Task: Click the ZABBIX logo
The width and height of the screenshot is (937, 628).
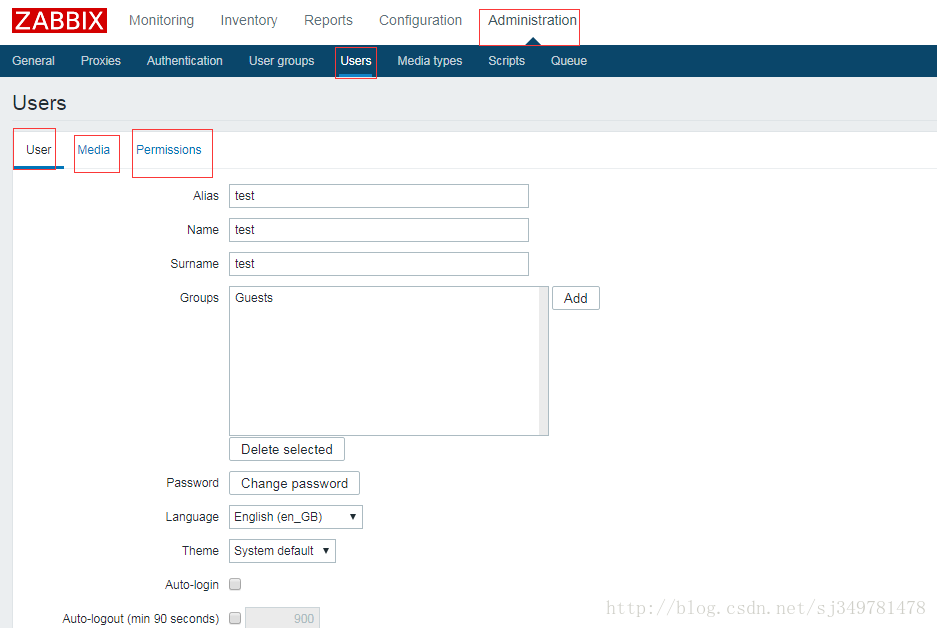Action: pos(59,20)
